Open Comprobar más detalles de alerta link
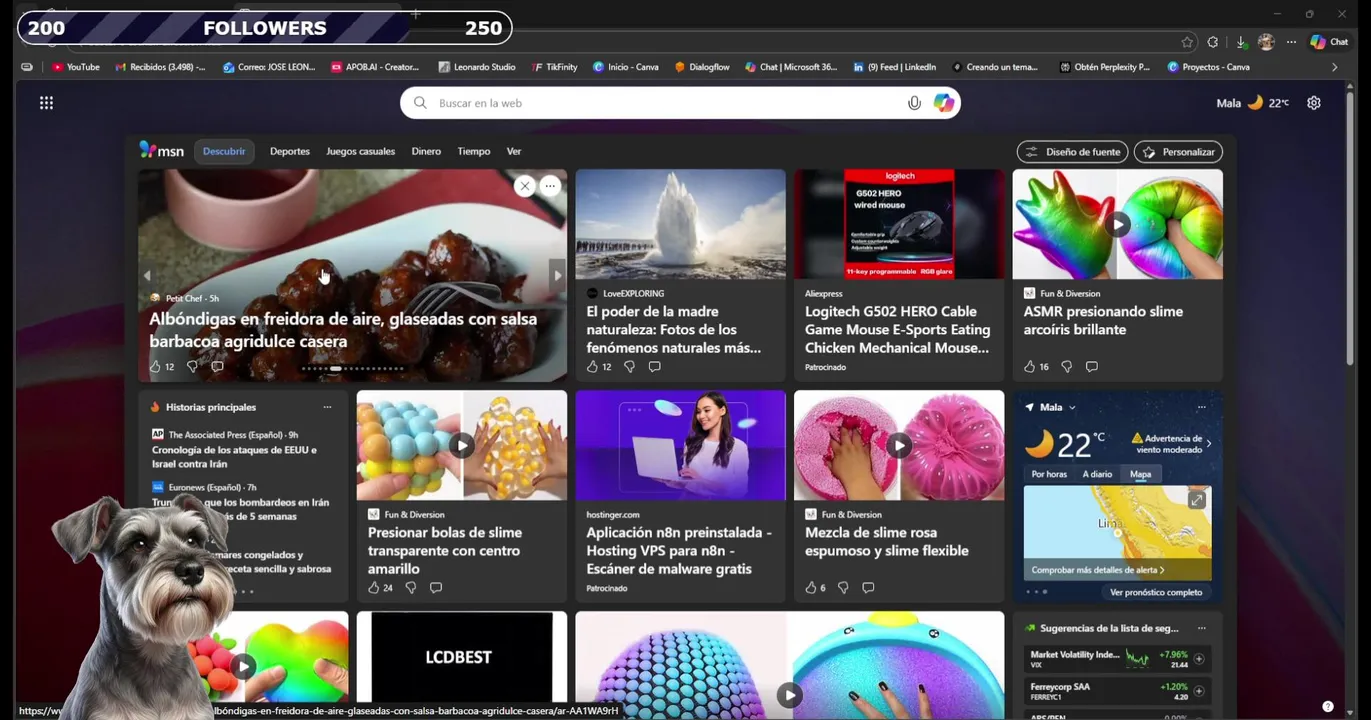This screenshot has height=720, width=1371. [1098, 570]
